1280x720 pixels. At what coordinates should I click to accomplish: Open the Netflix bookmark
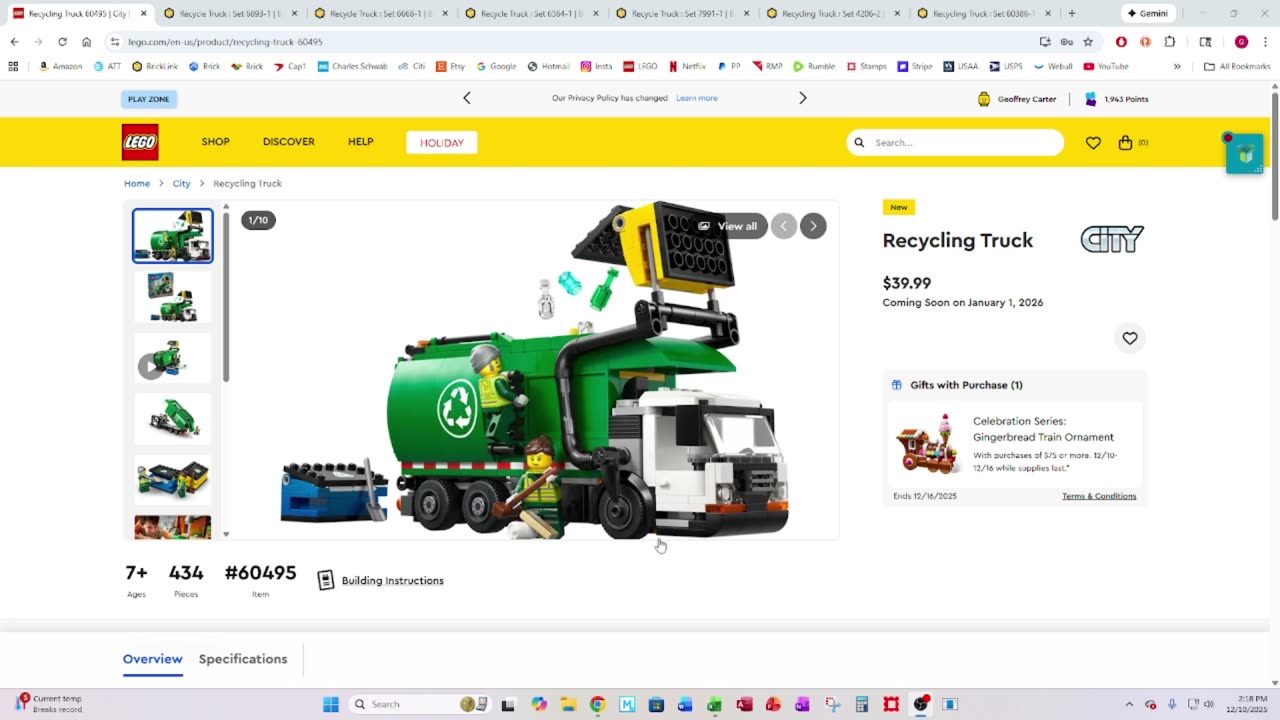click(x=687, y=66)
